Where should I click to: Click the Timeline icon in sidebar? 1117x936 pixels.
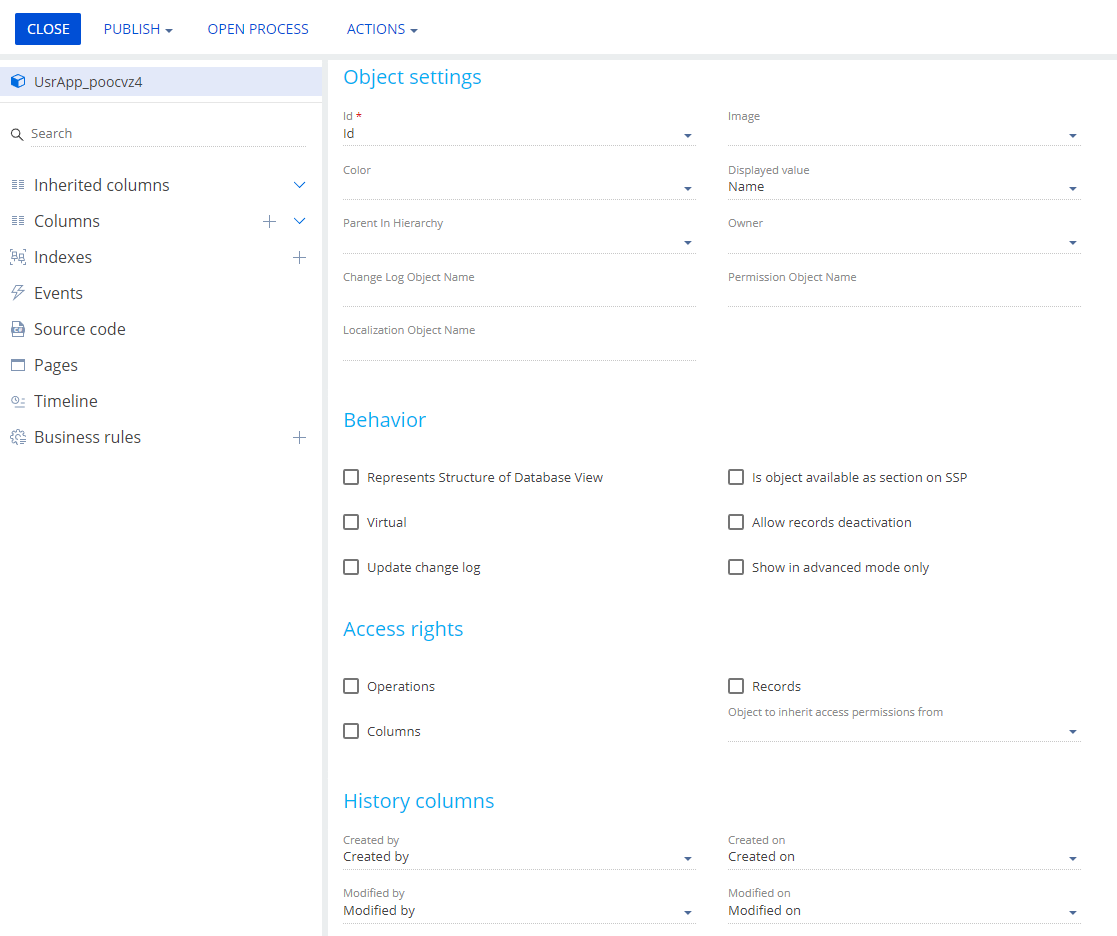coord(17,401)
